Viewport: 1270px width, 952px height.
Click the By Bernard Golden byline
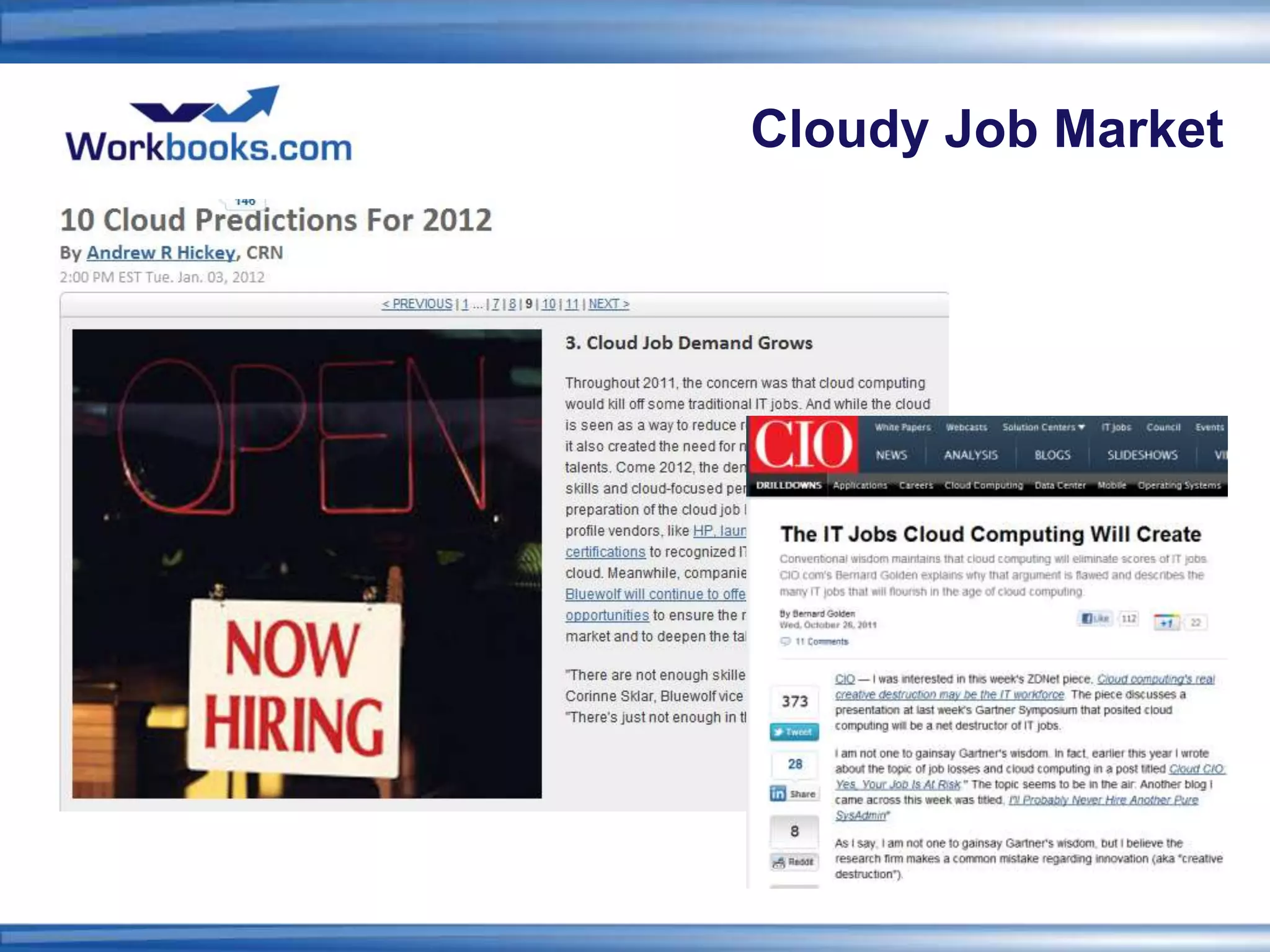click(817, 614)
